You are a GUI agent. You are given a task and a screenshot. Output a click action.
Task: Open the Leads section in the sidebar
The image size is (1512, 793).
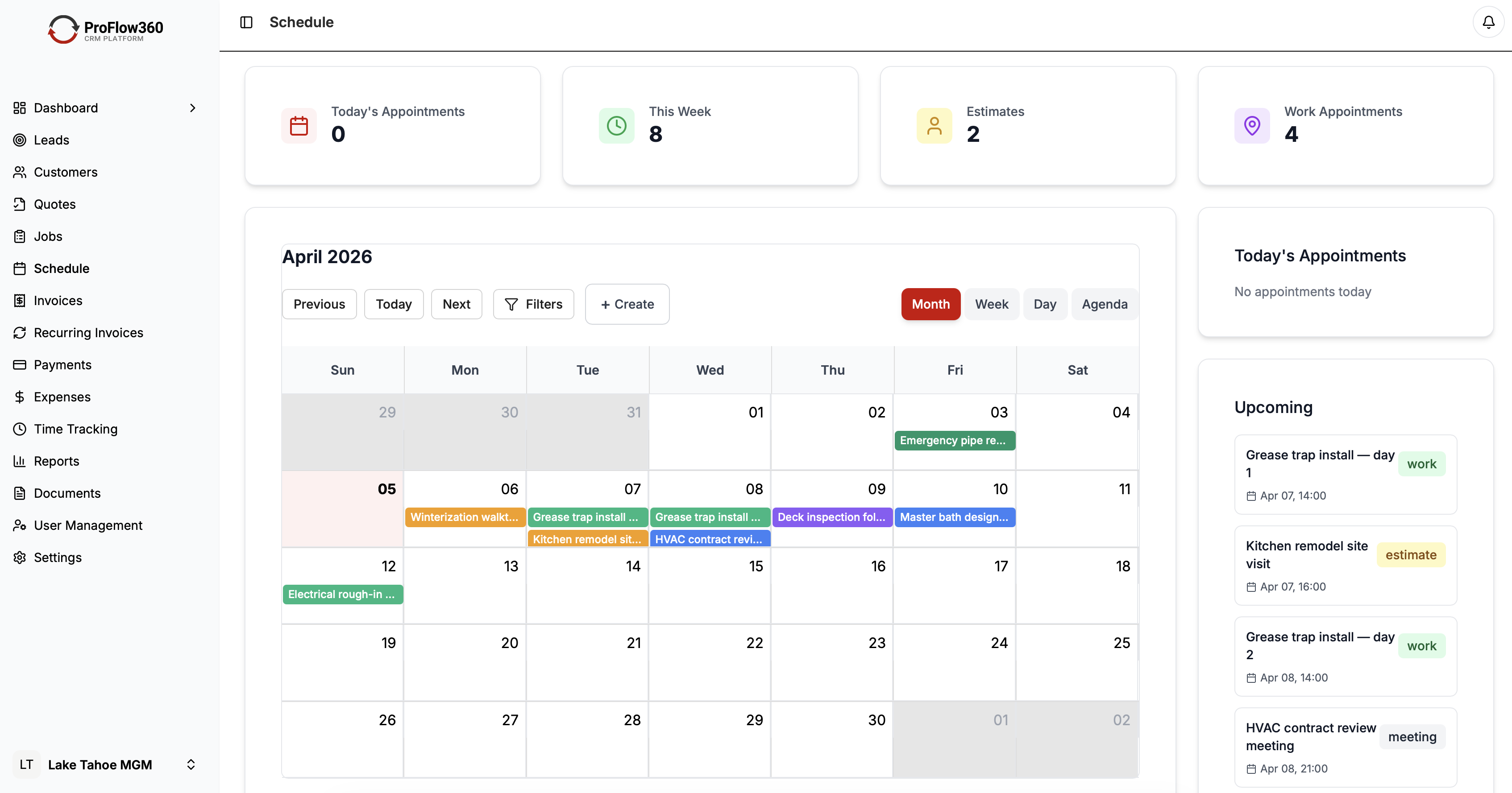pos(52,140)
